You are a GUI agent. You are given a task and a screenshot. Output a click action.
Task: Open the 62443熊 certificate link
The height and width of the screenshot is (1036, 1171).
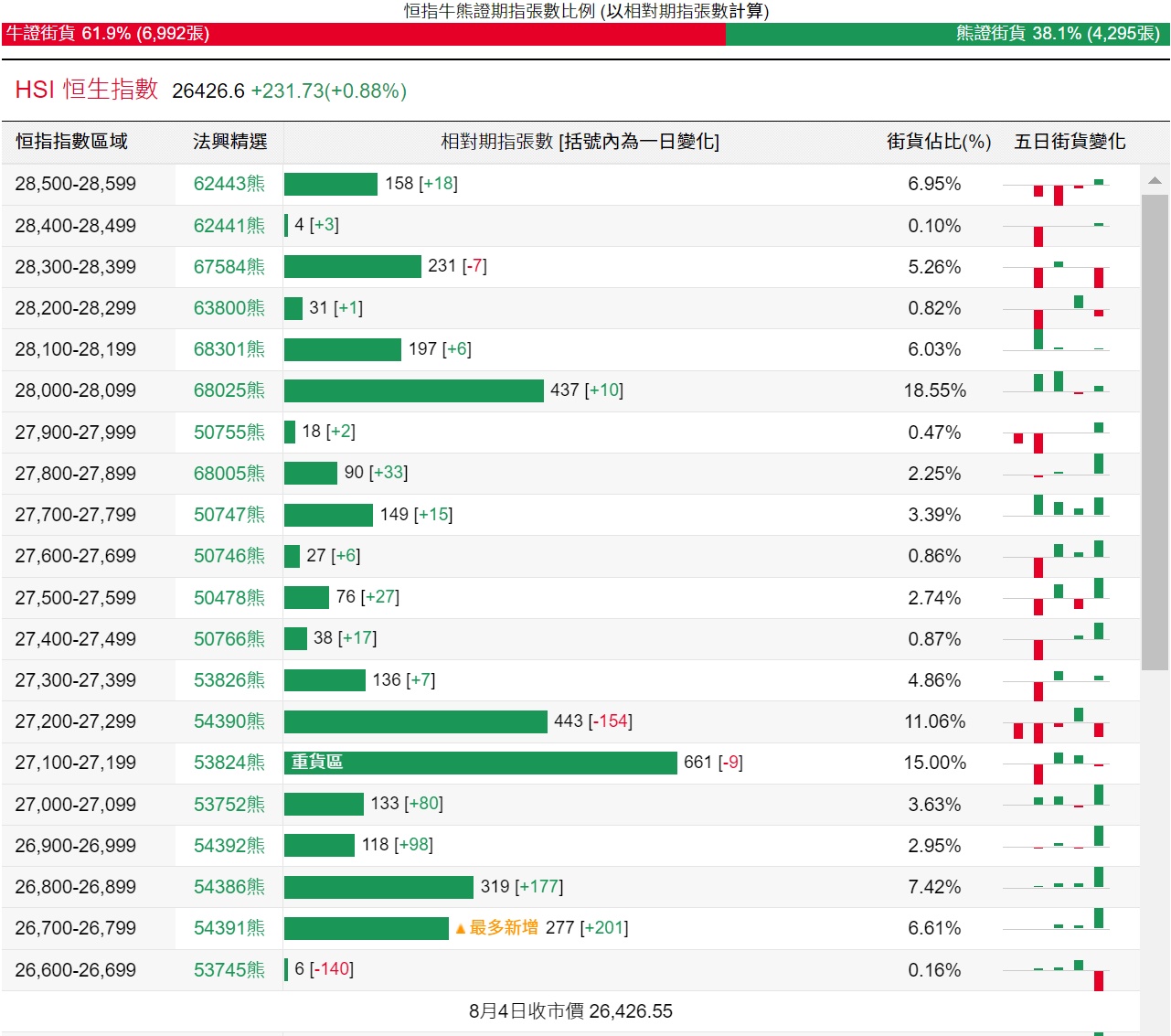point(229,184)
